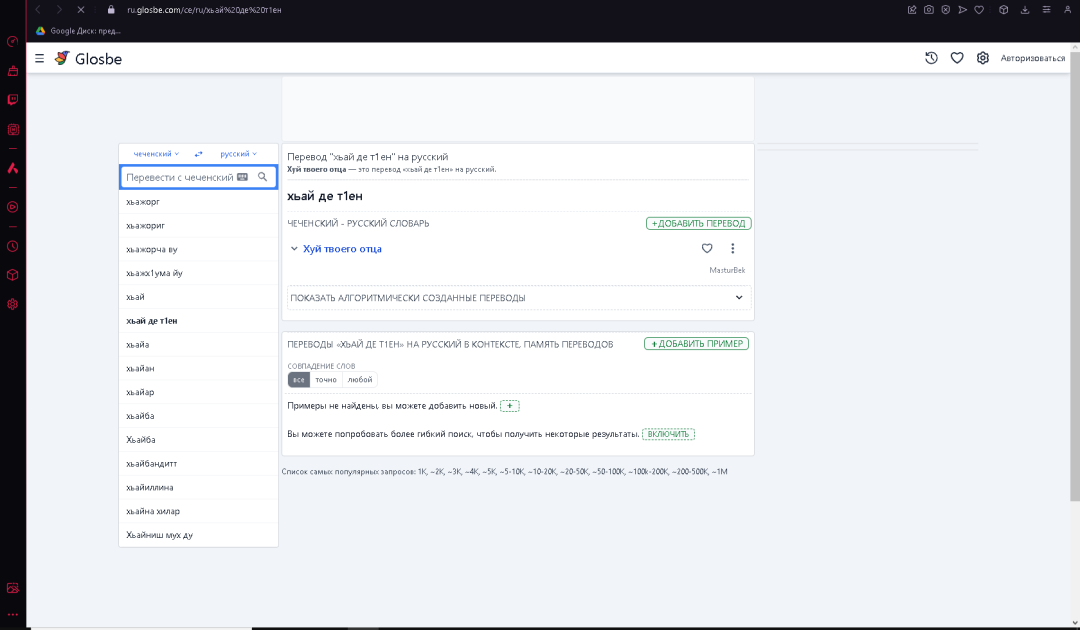
Task: Select word match 'любой'
Action: pyautogui.click(x=360, y=379)
